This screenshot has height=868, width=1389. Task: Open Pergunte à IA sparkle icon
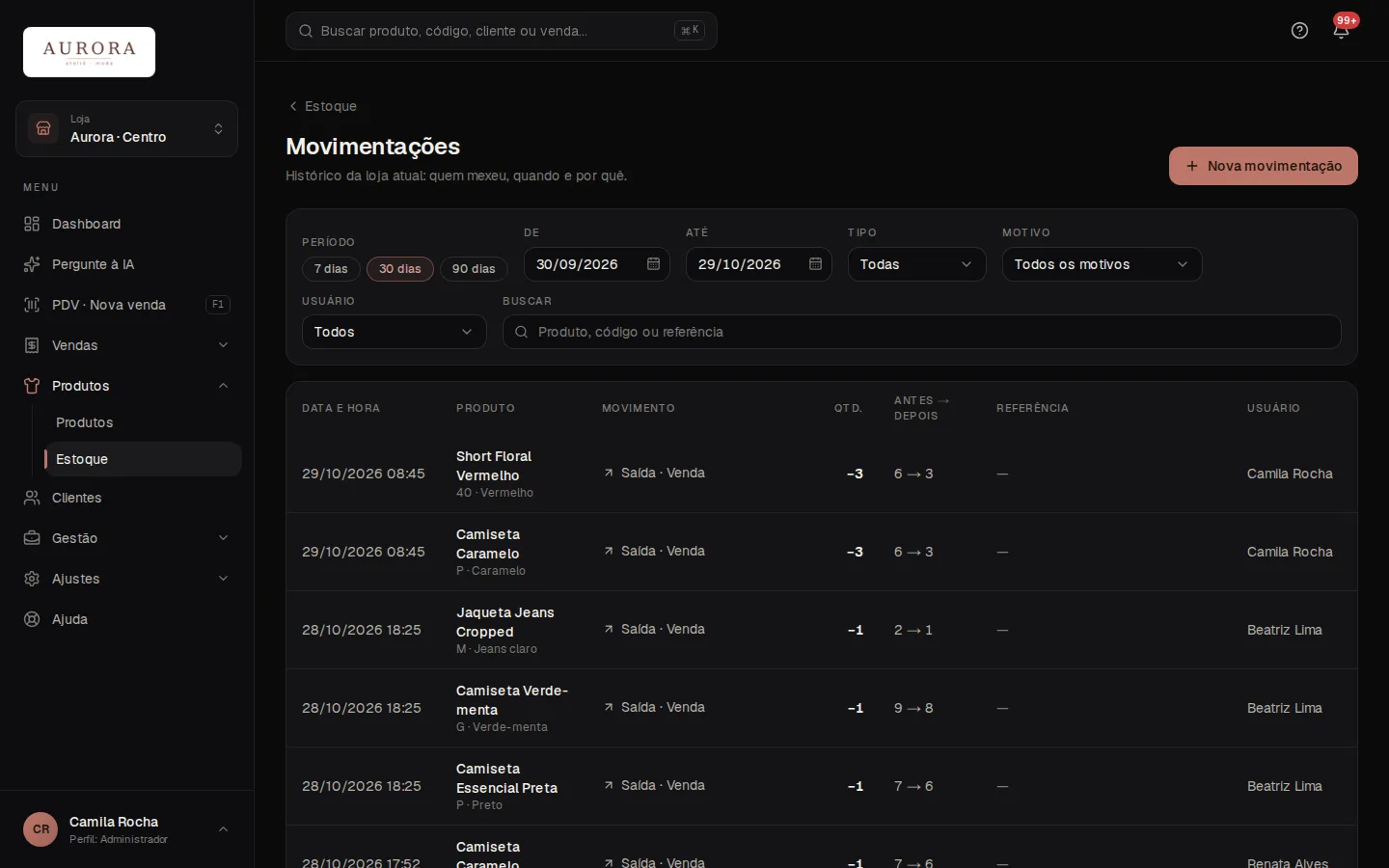pos(32,264)
